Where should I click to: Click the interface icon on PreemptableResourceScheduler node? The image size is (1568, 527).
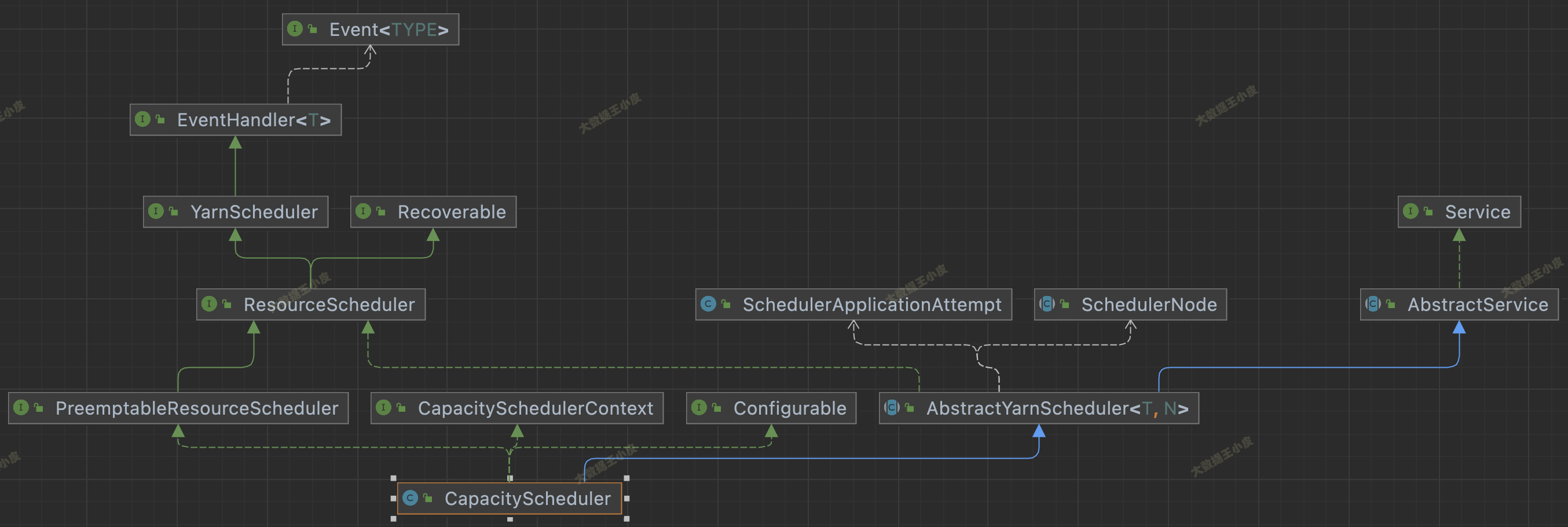(x=21, y=407)
